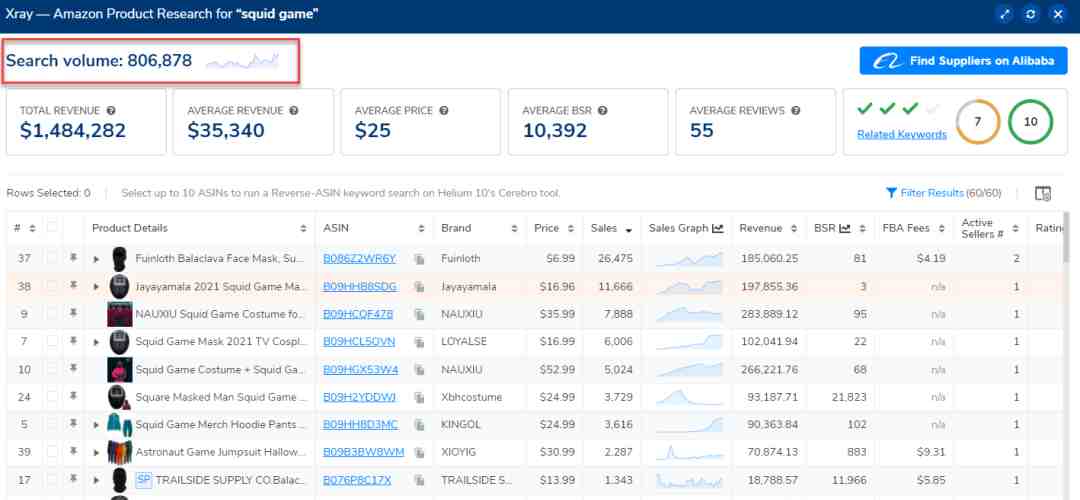Pin the NAUXIU Squid Game Costume row
The height and width of the screenshot is (500, 1080).
coord(73,313)
